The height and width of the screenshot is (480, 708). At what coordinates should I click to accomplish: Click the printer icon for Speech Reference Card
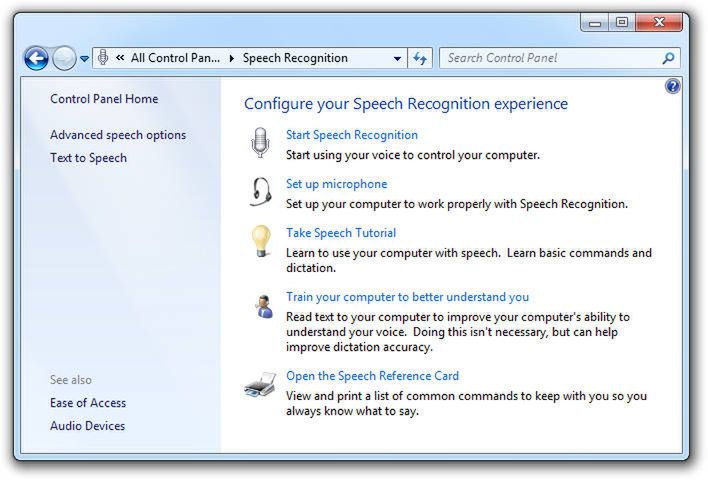coord(260,385)
